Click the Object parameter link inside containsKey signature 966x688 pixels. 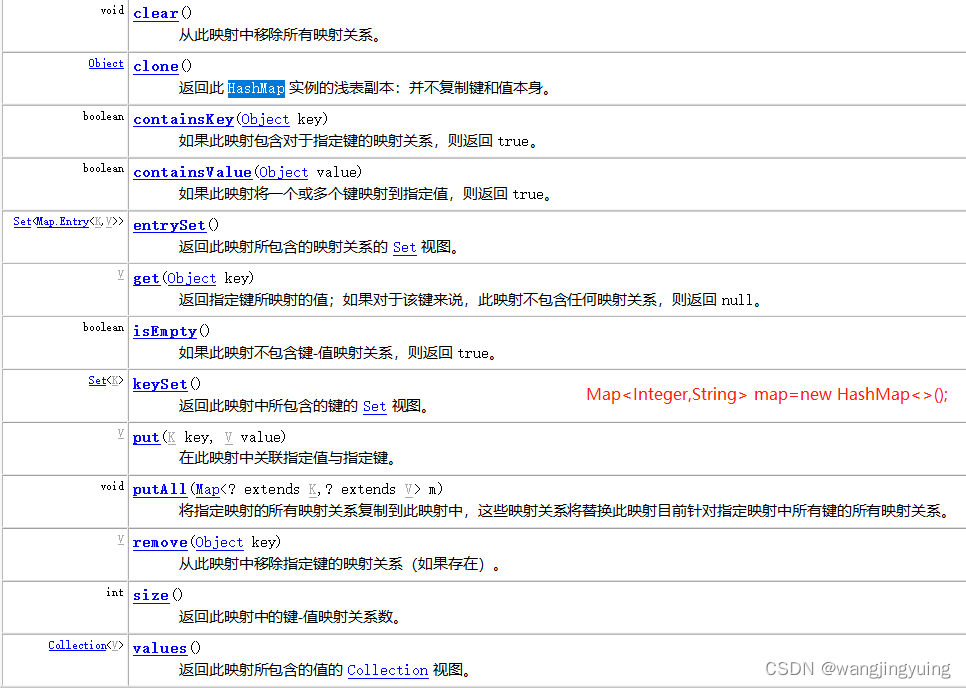[x=264, y=119]
